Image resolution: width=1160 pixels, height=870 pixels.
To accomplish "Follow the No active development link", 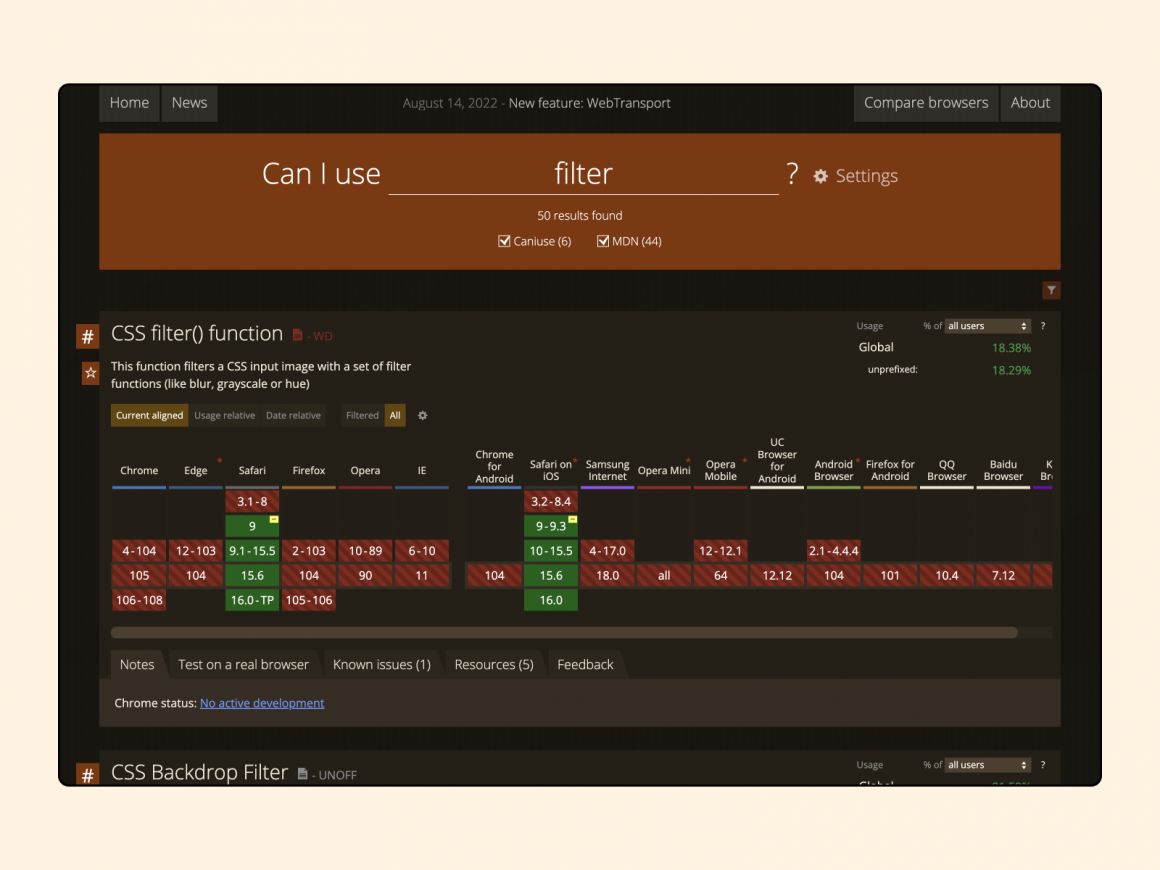I will pos(262,703).
